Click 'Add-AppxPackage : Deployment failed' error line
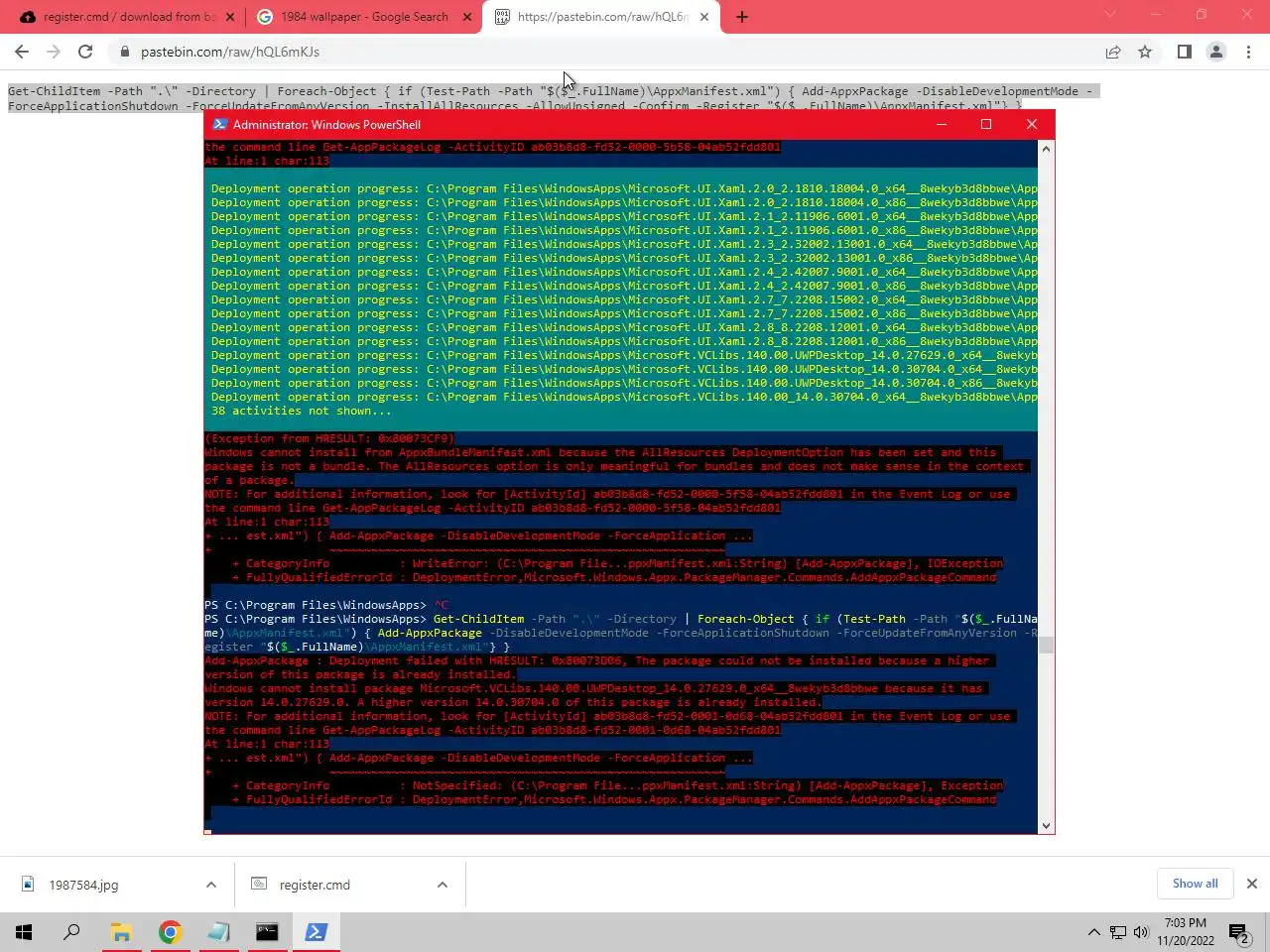 click(x=596, y=667)
